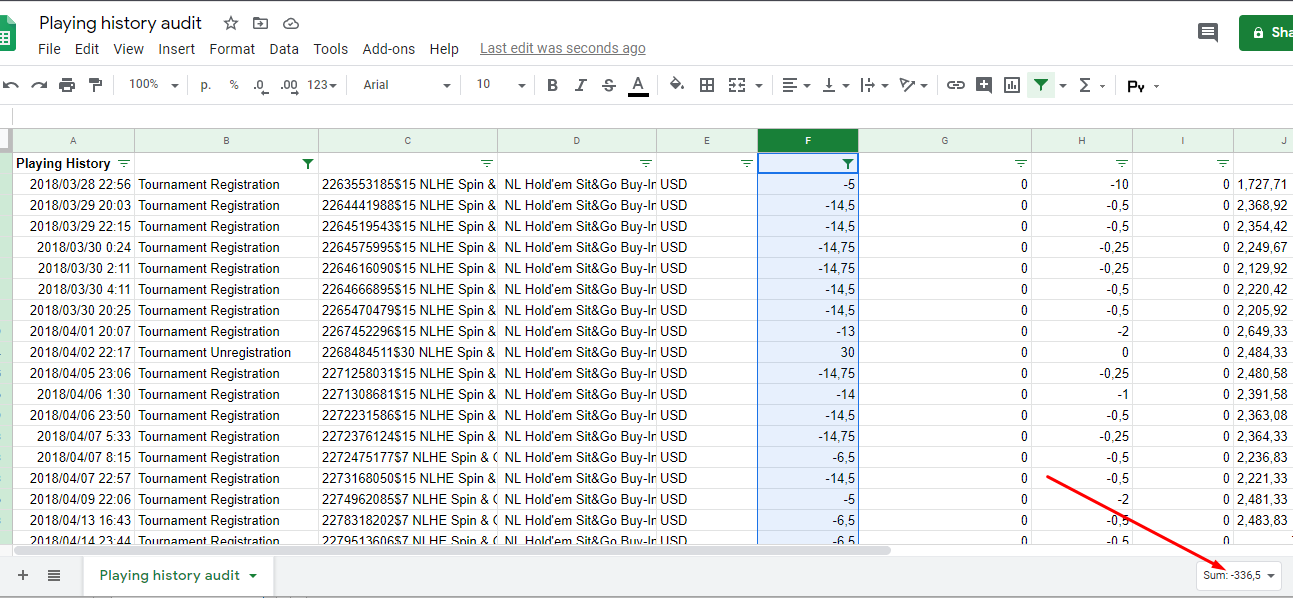The height and width of the screenshot is (598, 1293).
Task: Open the Edit menu
Action: [87, 49]
